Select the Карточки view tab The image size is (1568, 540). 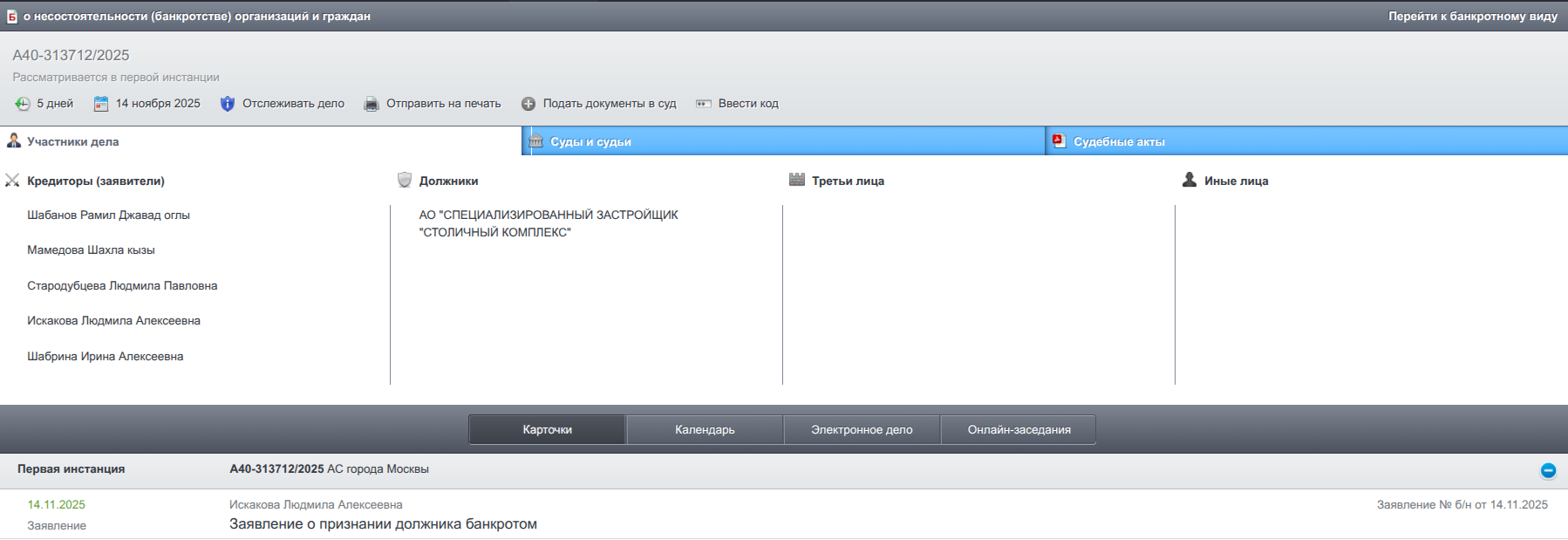click(547, 429)
